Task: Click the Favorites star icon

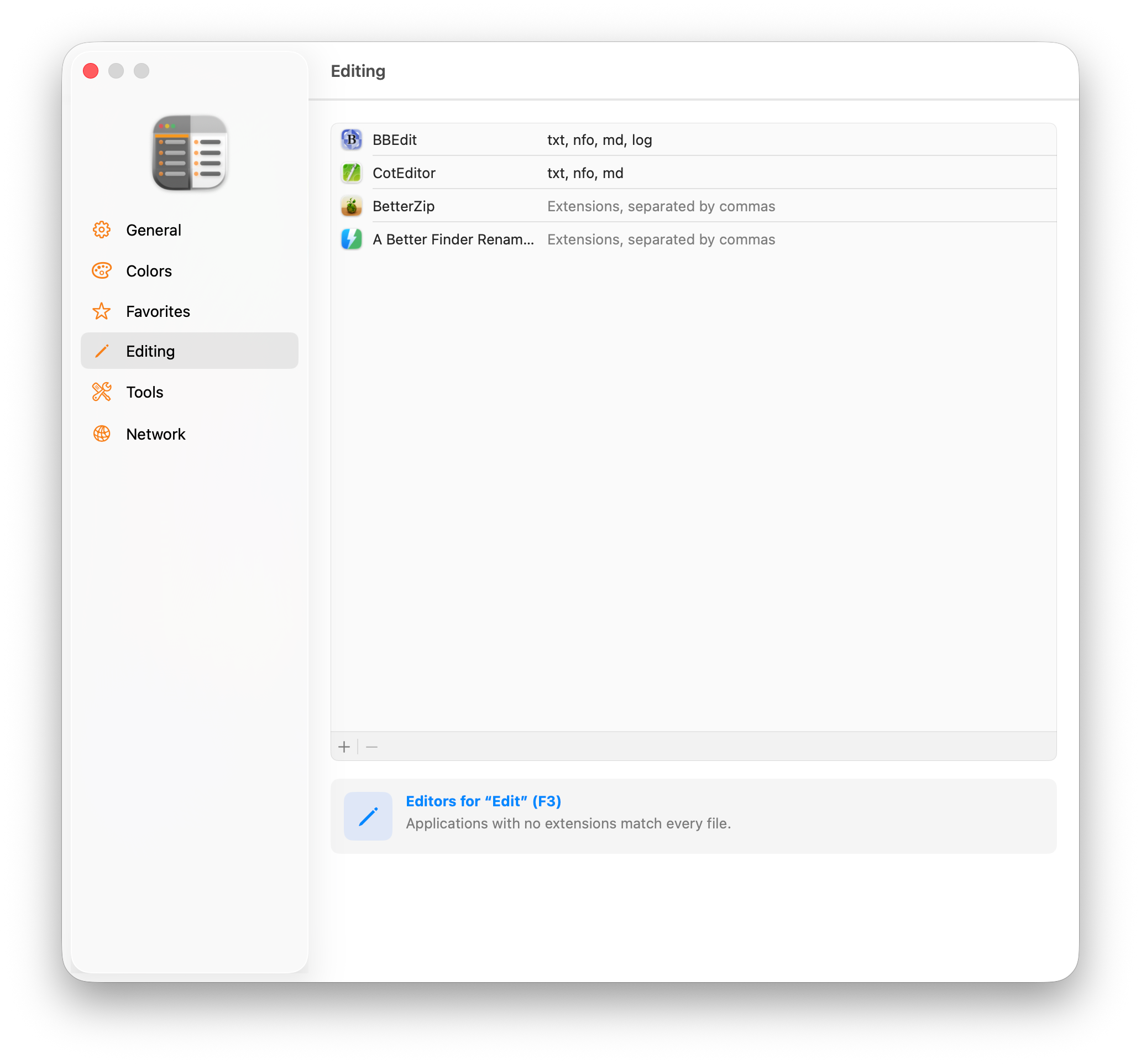Action: [102, 311]
